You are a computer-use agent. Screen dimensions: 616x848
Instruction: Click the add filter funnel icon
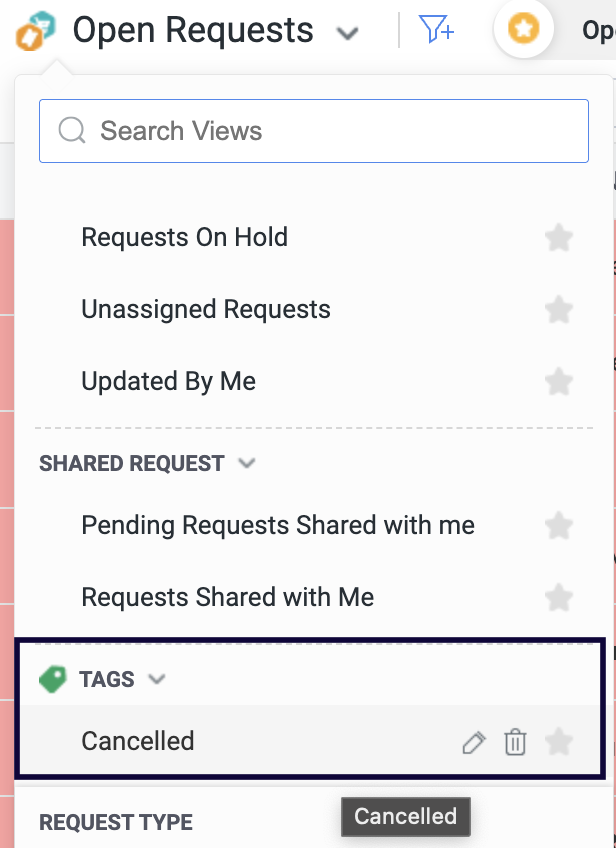[x=437, y=30]
